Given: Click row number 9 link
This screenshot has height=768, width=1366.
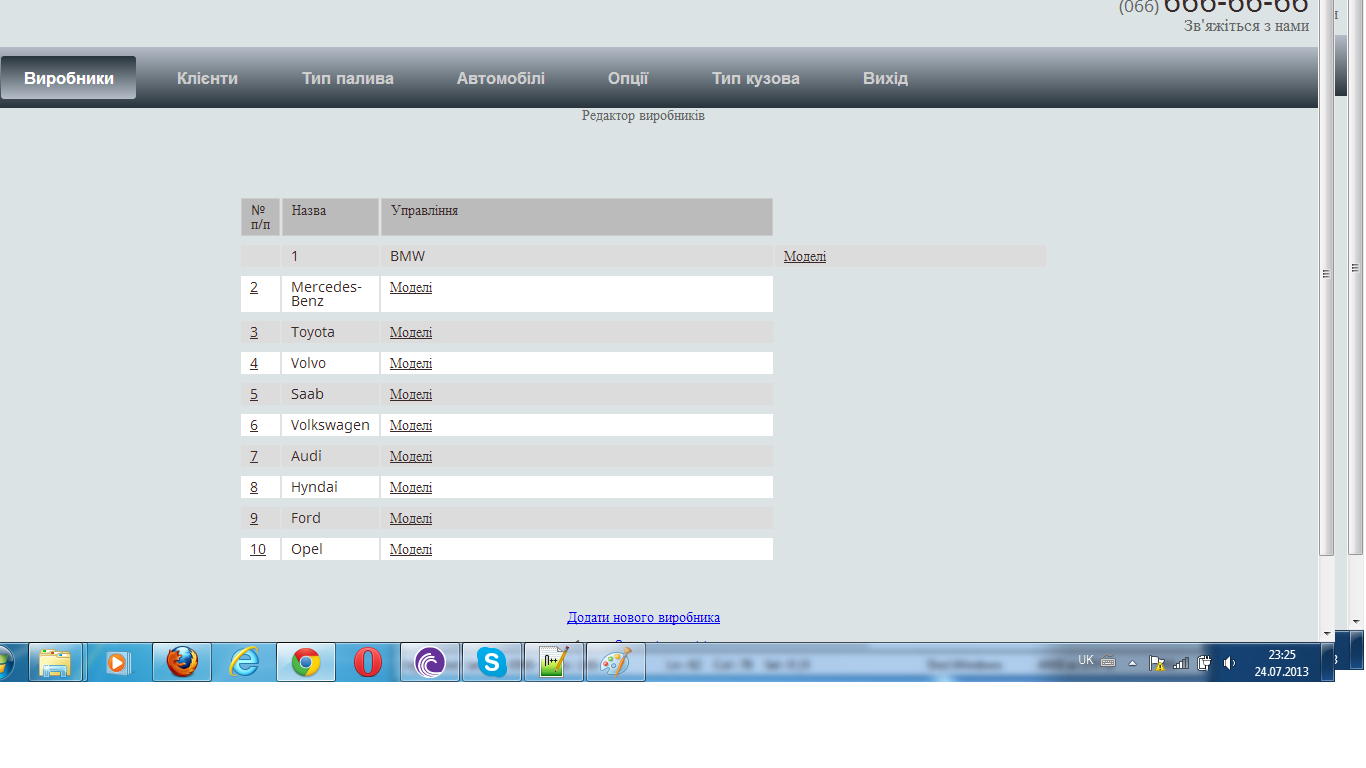Looking at the screenshot, I should (x=254, y=519).
